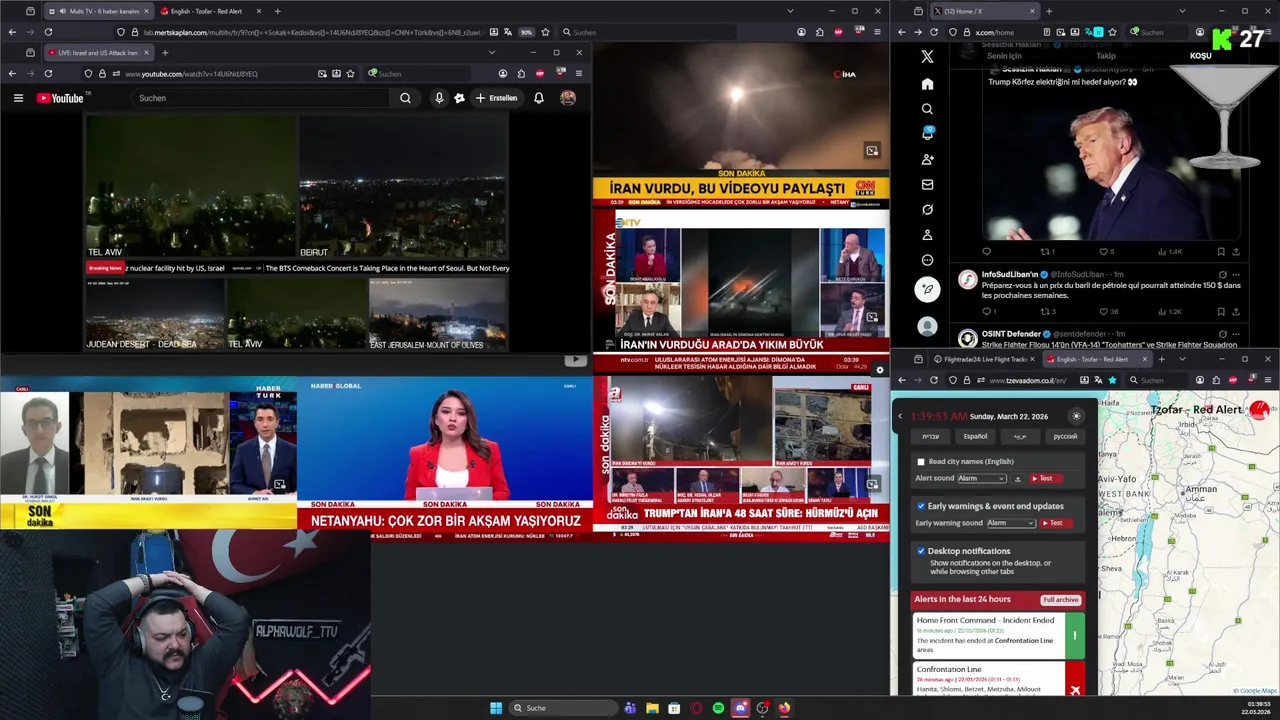Open Spotify from the taskbar

(718, 708)
